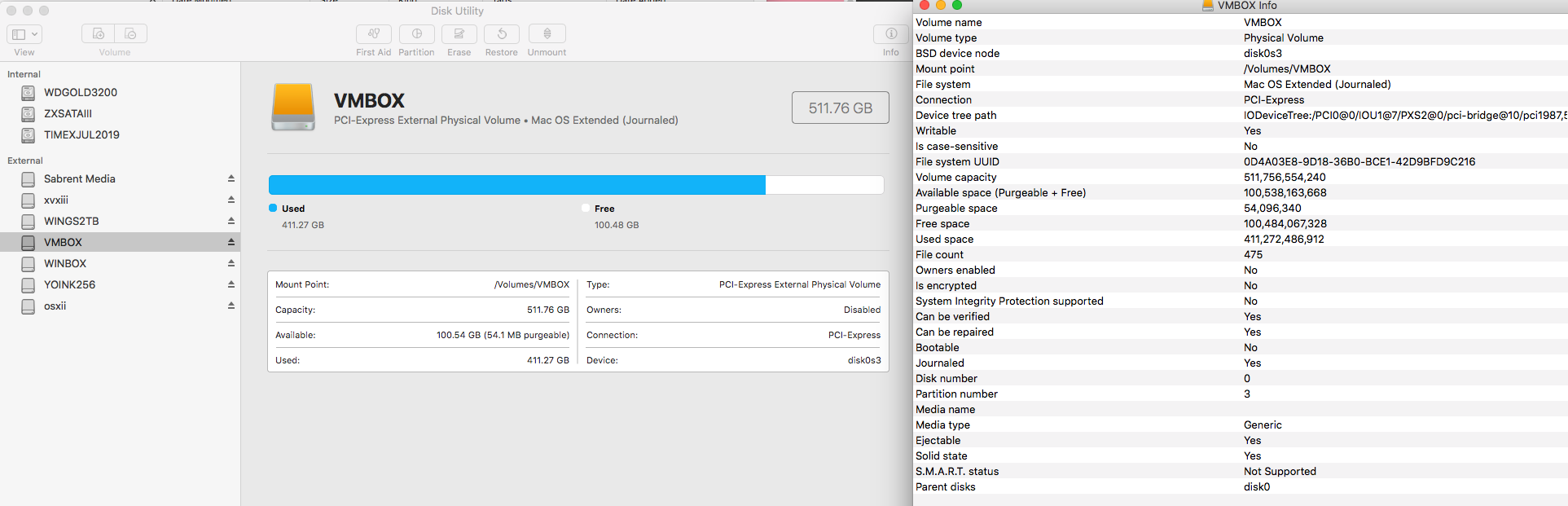Eject xvxiii with its eject icon
Image resolution: width=1568 pixels, height=506 pixels.
[231, 200]
